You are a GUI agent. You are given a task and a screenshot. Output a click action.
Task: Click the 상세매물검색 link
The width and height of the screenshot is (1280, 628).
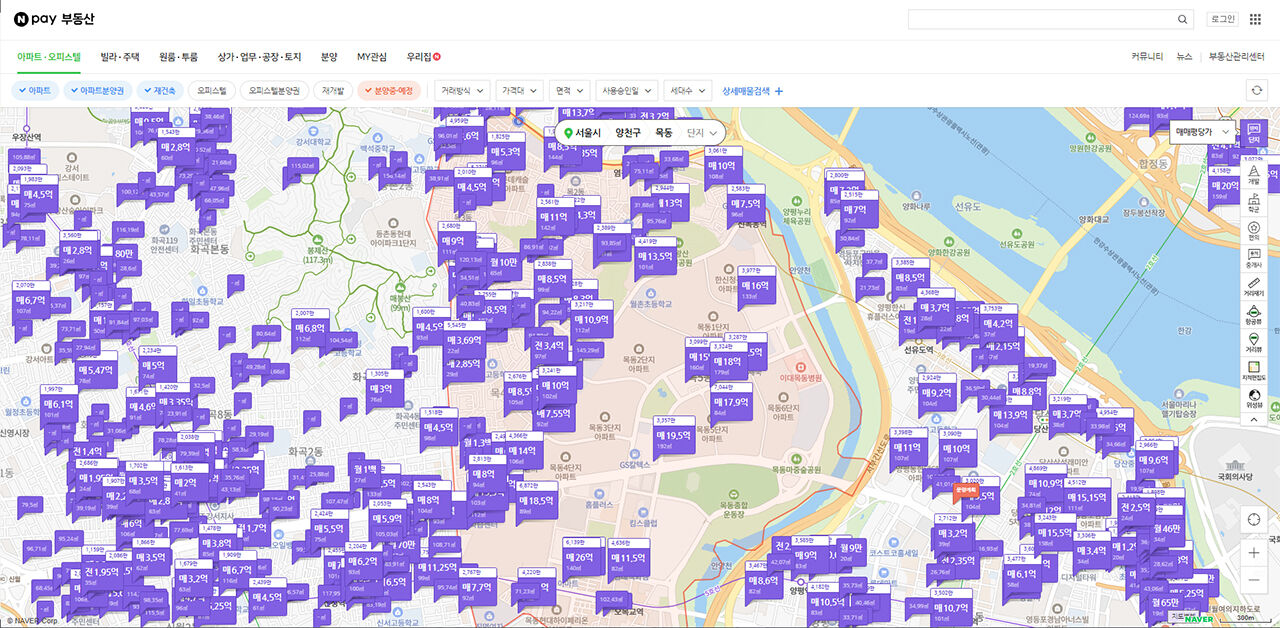746,91
